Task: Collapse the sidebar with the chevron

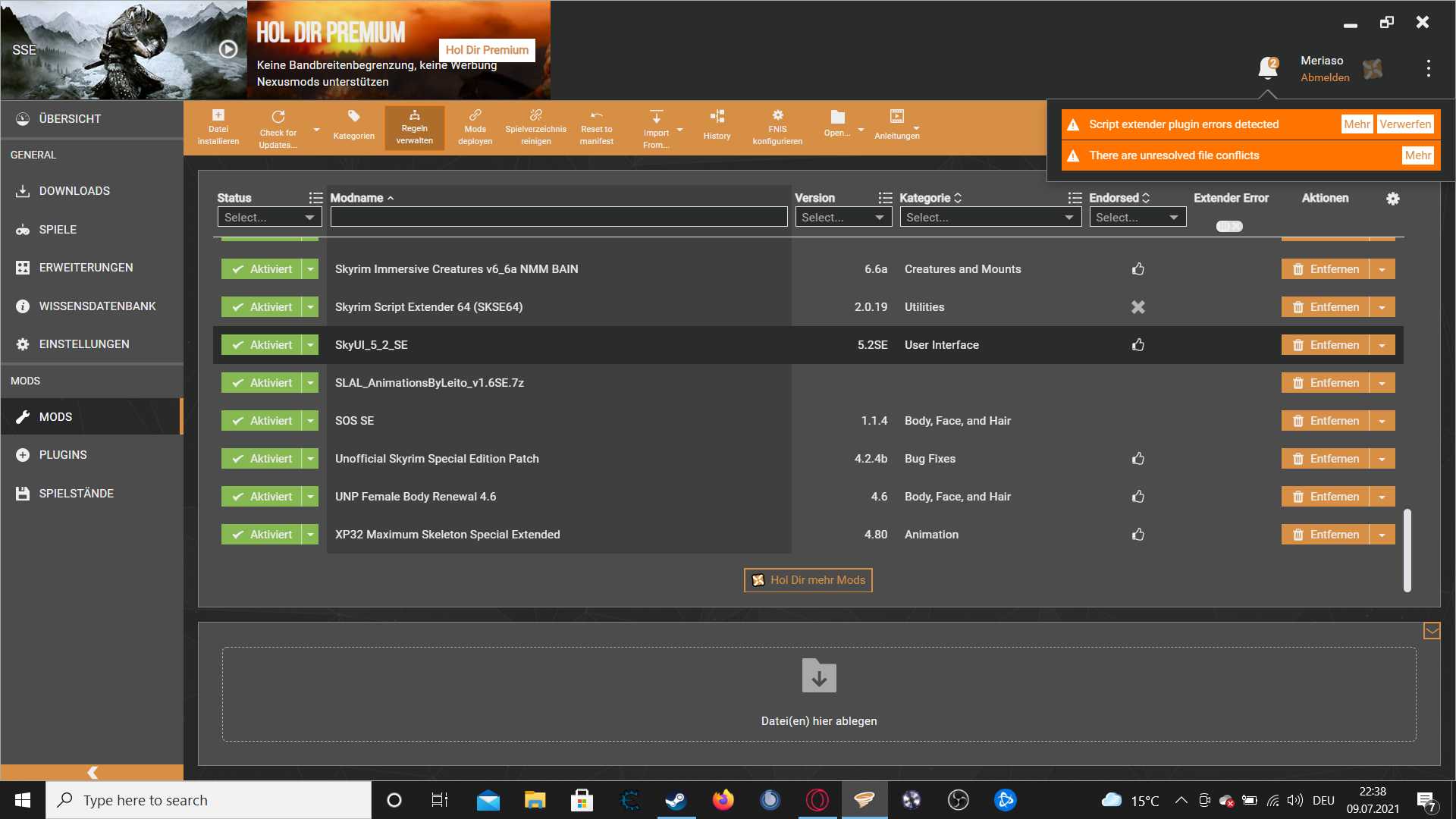Action: [x=92, y=773]
